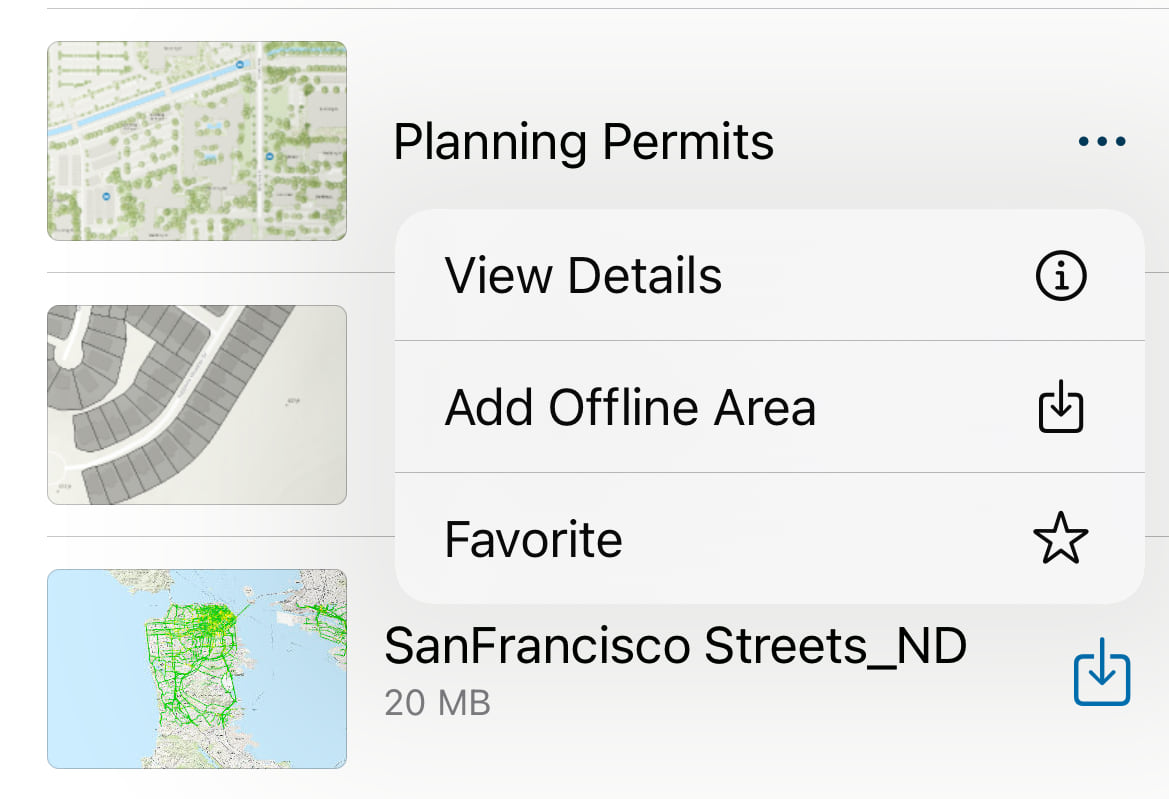Enable offline download for SanFrancisco Streets_ND
Viewport: 1169px width, 799px height.
click(1100, 671)
